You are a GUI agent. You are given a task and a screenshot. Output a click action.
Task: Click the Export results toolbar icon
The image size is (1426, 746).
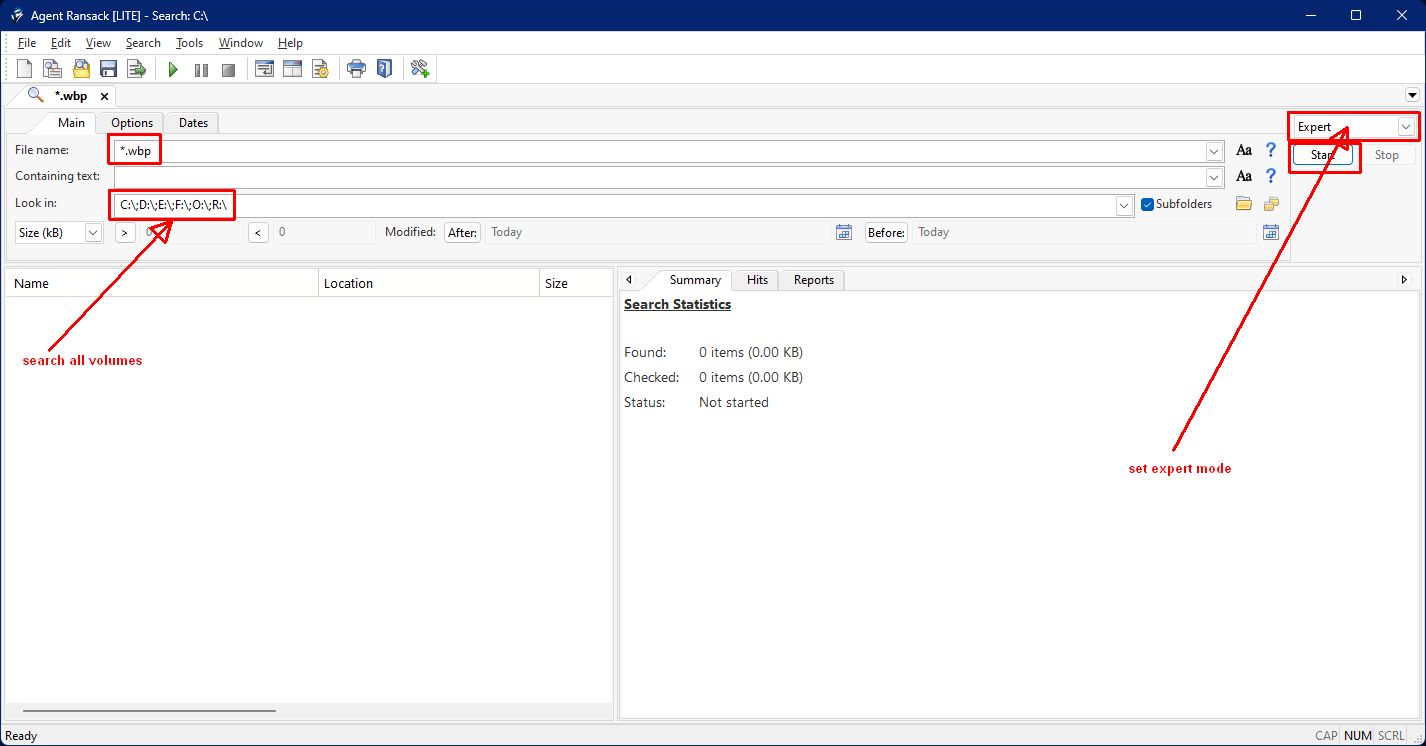pos(136,69)
